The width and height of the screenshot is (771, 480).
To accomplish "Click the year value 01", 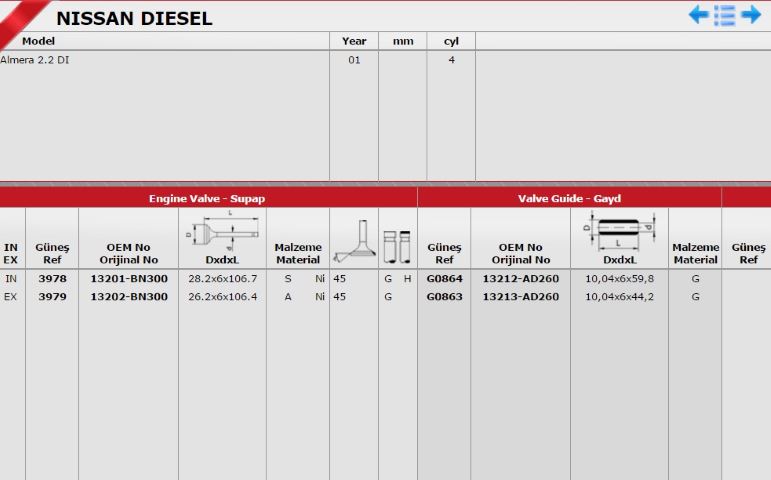I will (x=354, y=60).
